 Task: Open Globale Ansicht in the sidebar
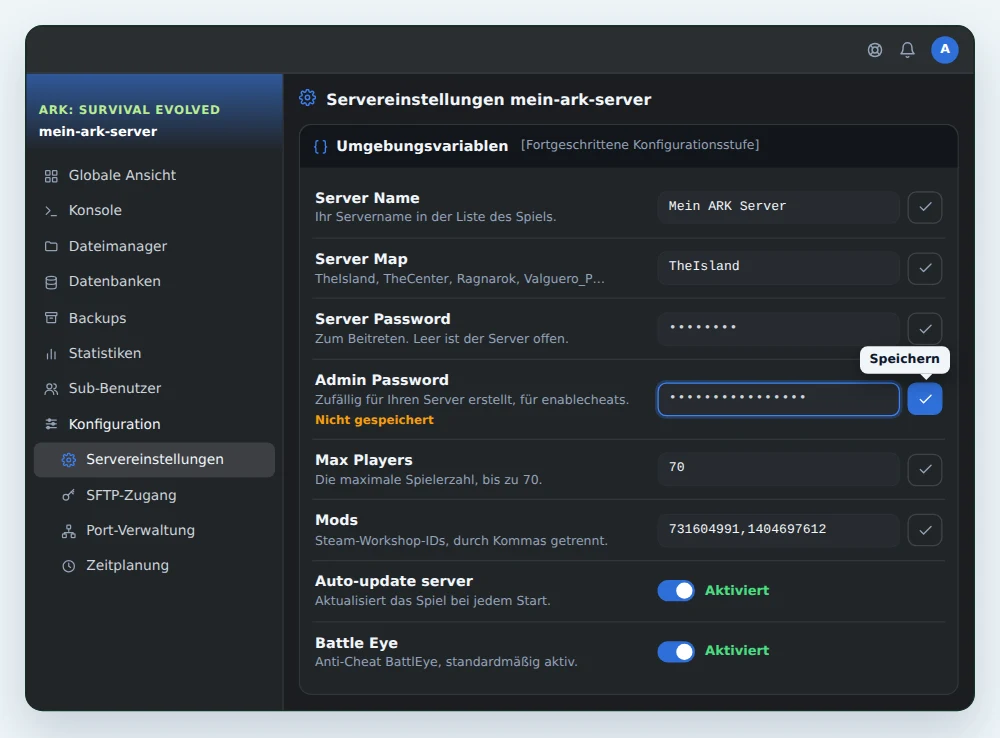coord(154,175)
